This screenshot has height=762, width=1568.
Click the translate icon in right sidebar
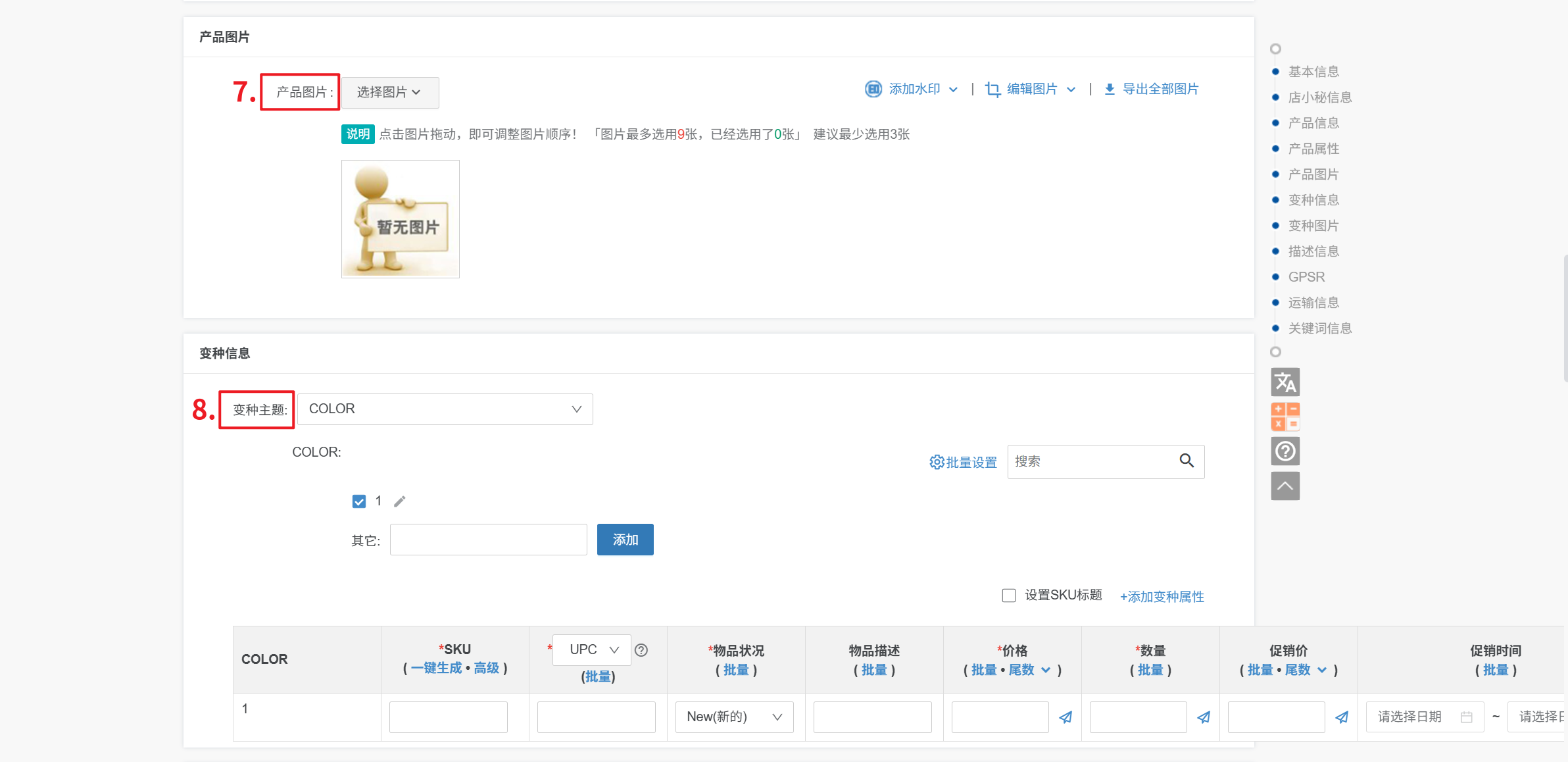coord(1285,382)
